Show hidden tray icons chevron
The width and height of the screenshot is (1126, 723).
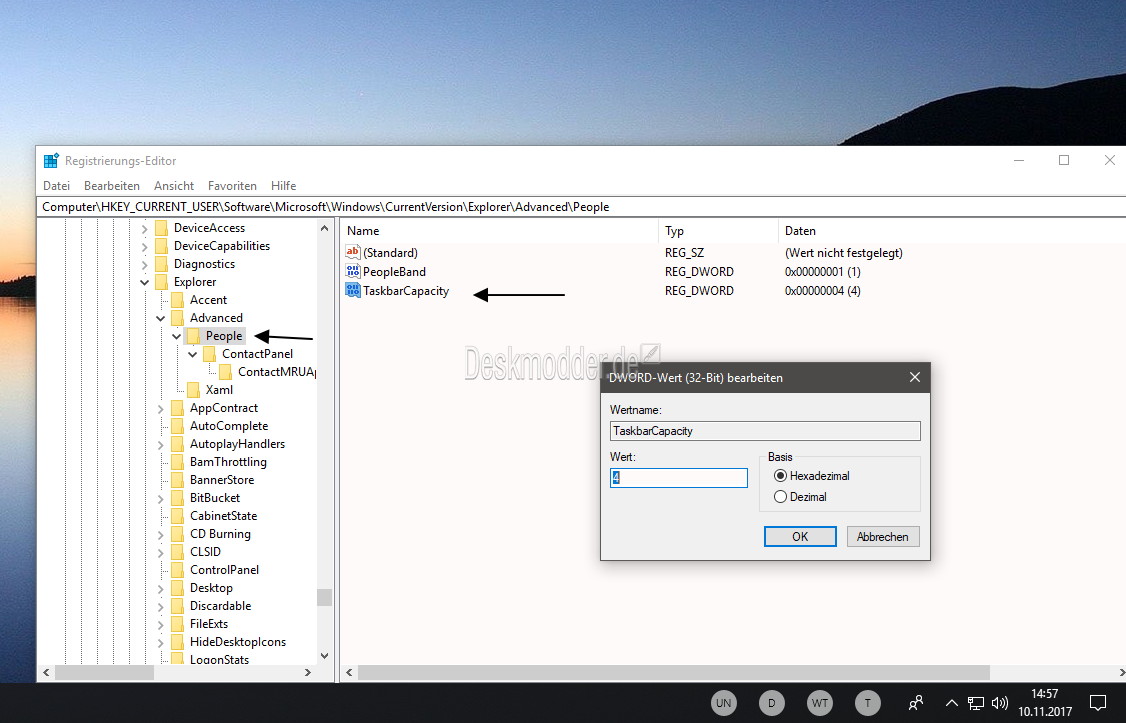click(x=951, y=703)
